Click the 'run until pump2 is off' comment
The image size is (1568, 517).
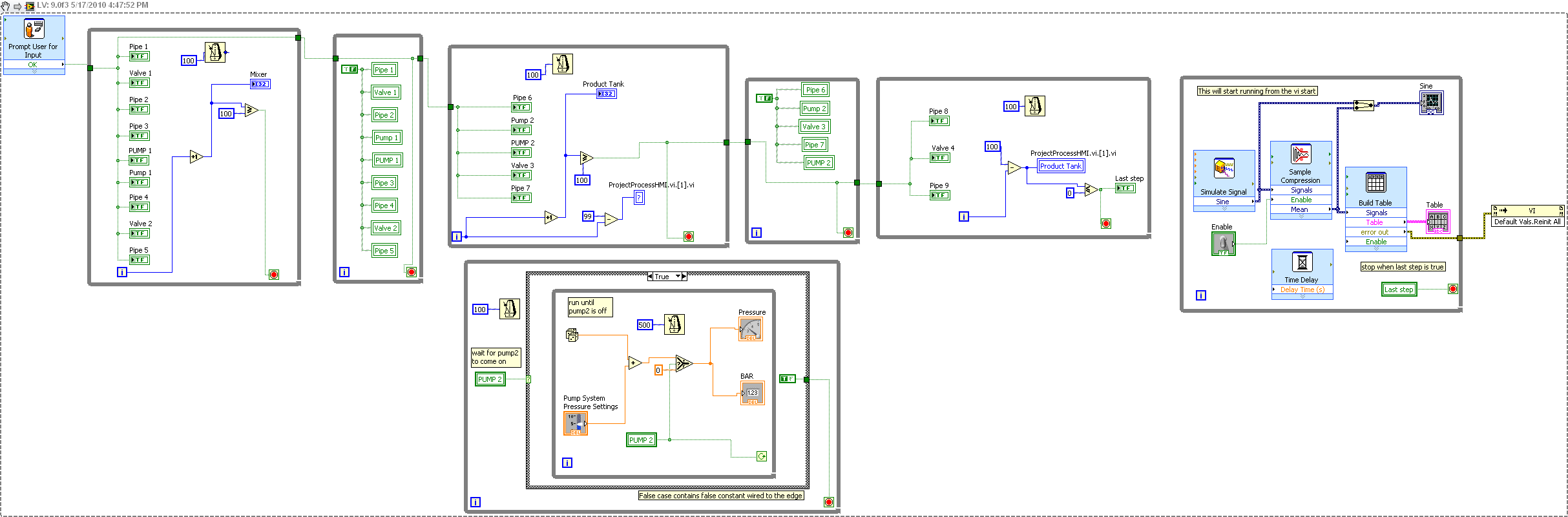tap(590, 307)
